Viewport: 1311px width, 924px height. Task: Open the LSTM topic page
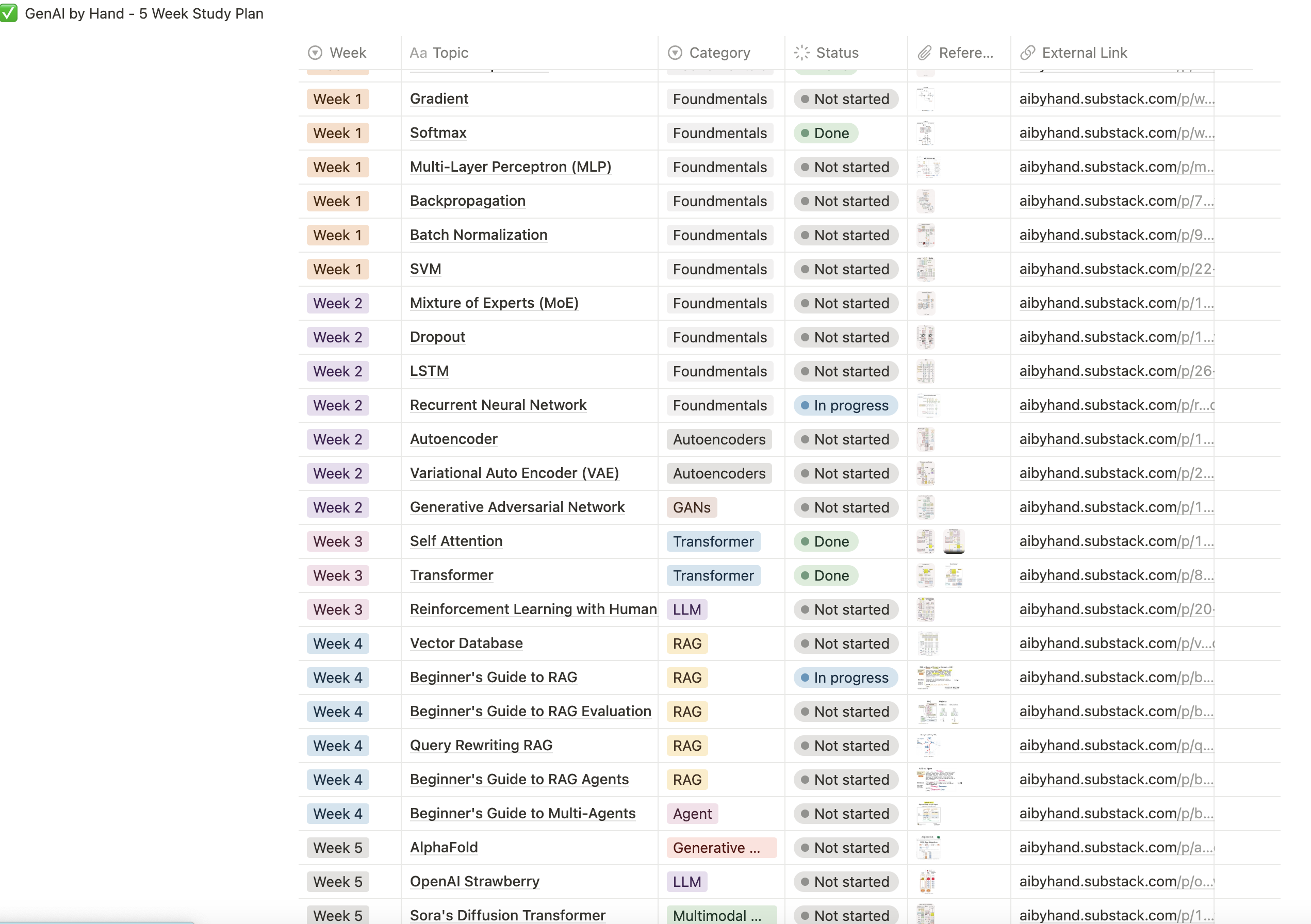[430, 371]
